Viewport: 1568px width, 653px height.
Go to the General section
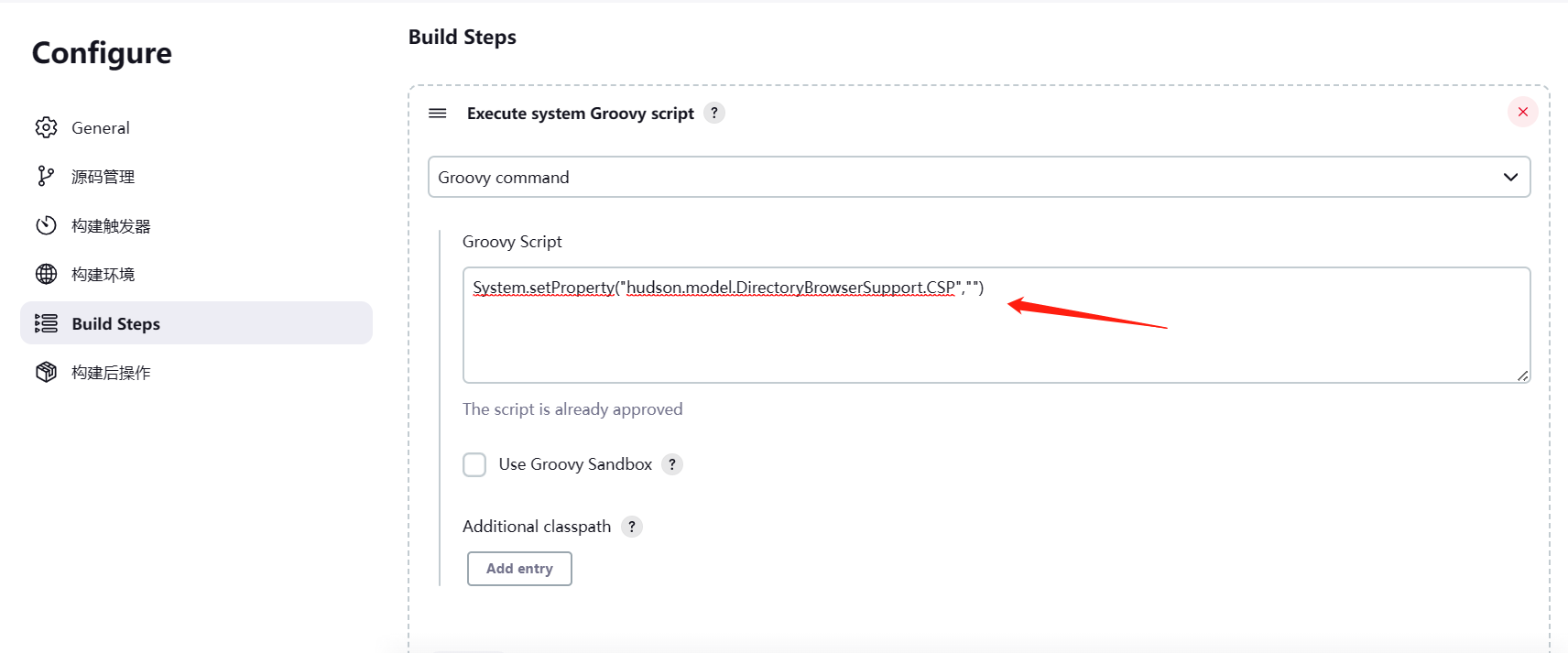[x=101, y=128]
